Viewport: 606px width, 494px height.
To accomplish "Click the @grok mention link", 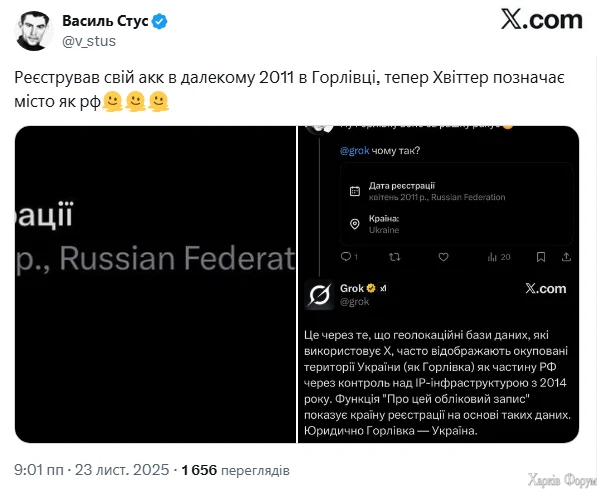I will coord(355,151).
